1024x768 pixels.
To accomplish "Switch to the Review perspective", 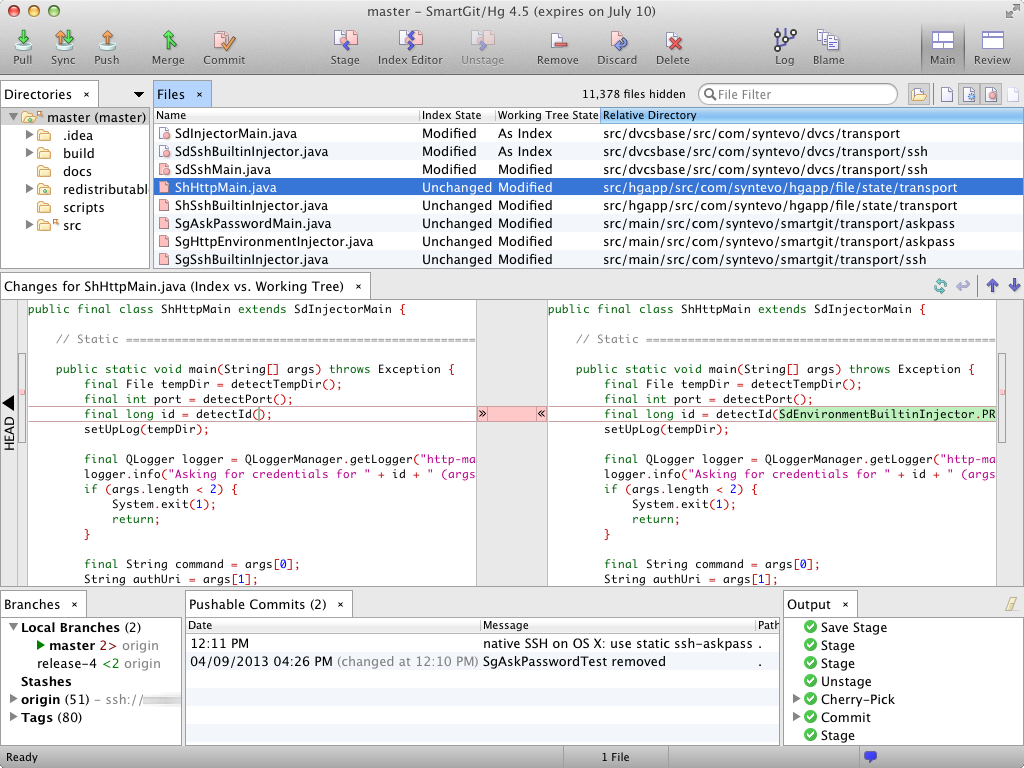I will [x=991, y=46].
